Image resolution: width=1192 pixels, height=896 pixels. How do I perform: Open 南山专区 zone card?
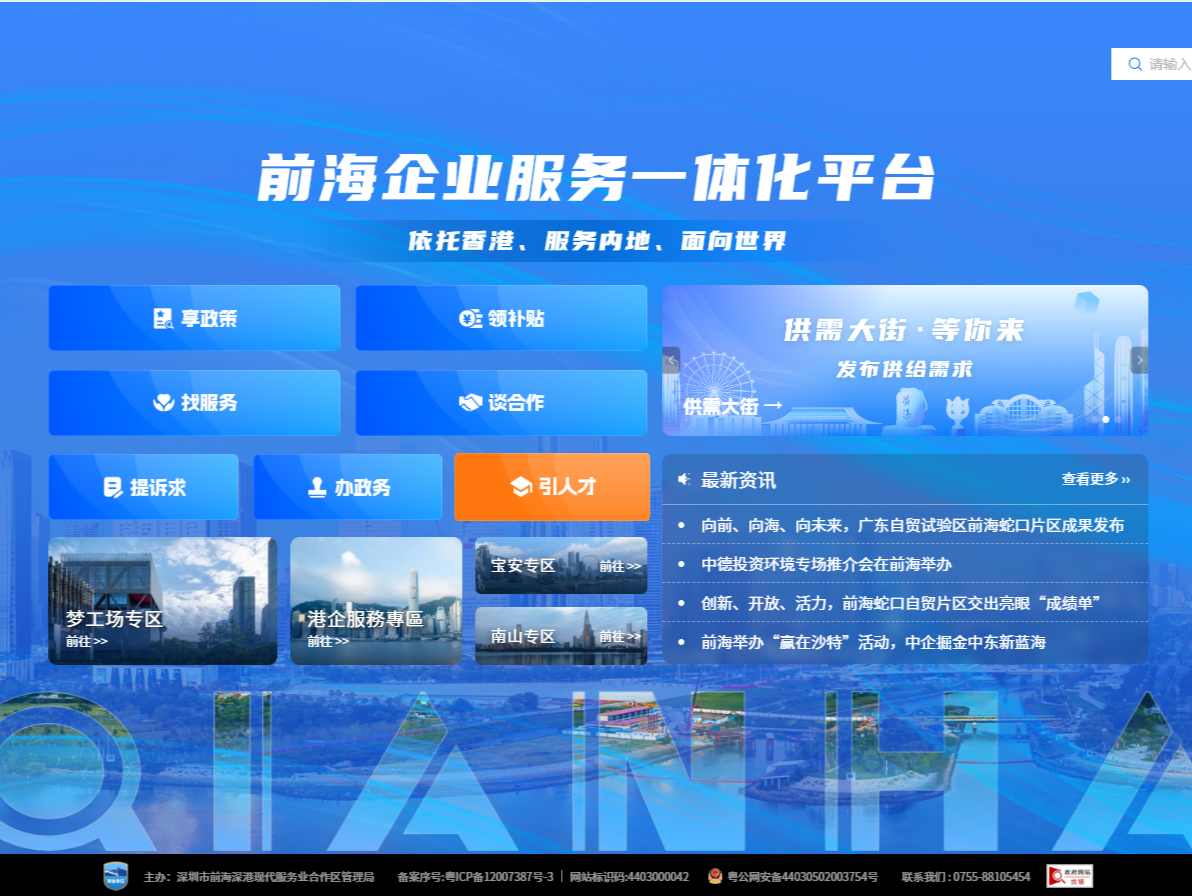[x=561, y=636]
